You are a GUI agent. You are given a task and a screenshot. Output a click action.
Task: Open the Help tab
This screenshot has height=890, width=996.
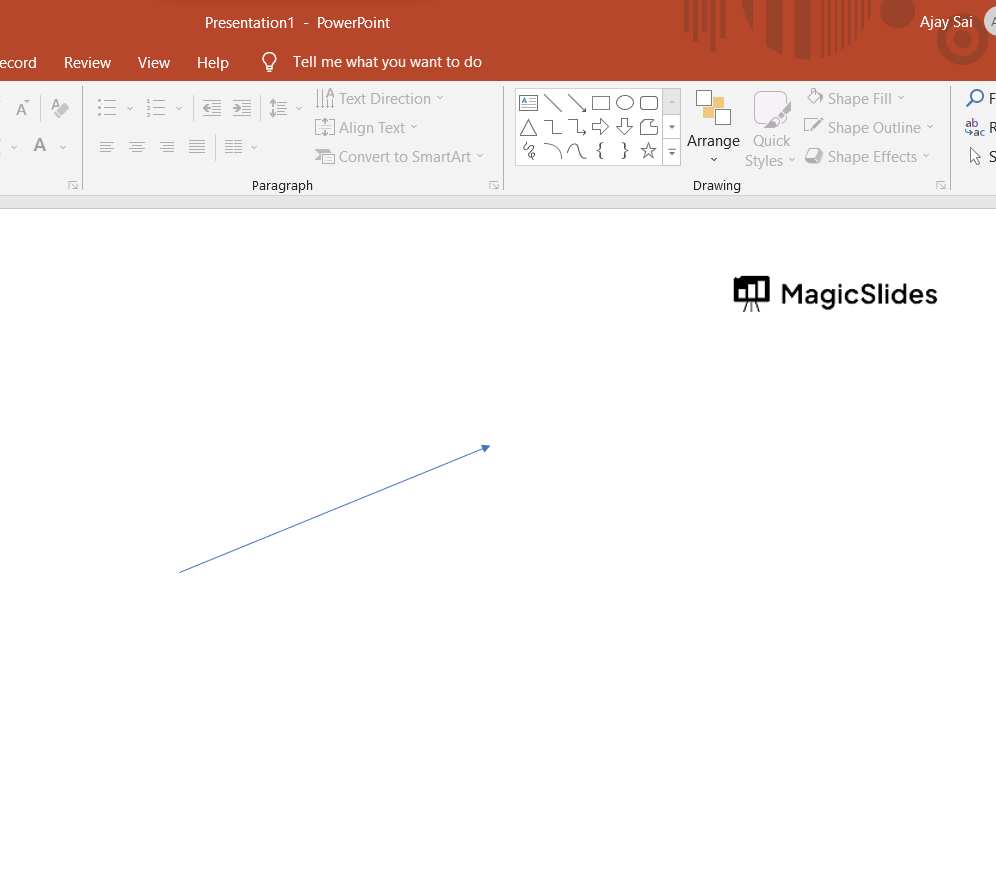pyautogui.click(x=213, y=62)
